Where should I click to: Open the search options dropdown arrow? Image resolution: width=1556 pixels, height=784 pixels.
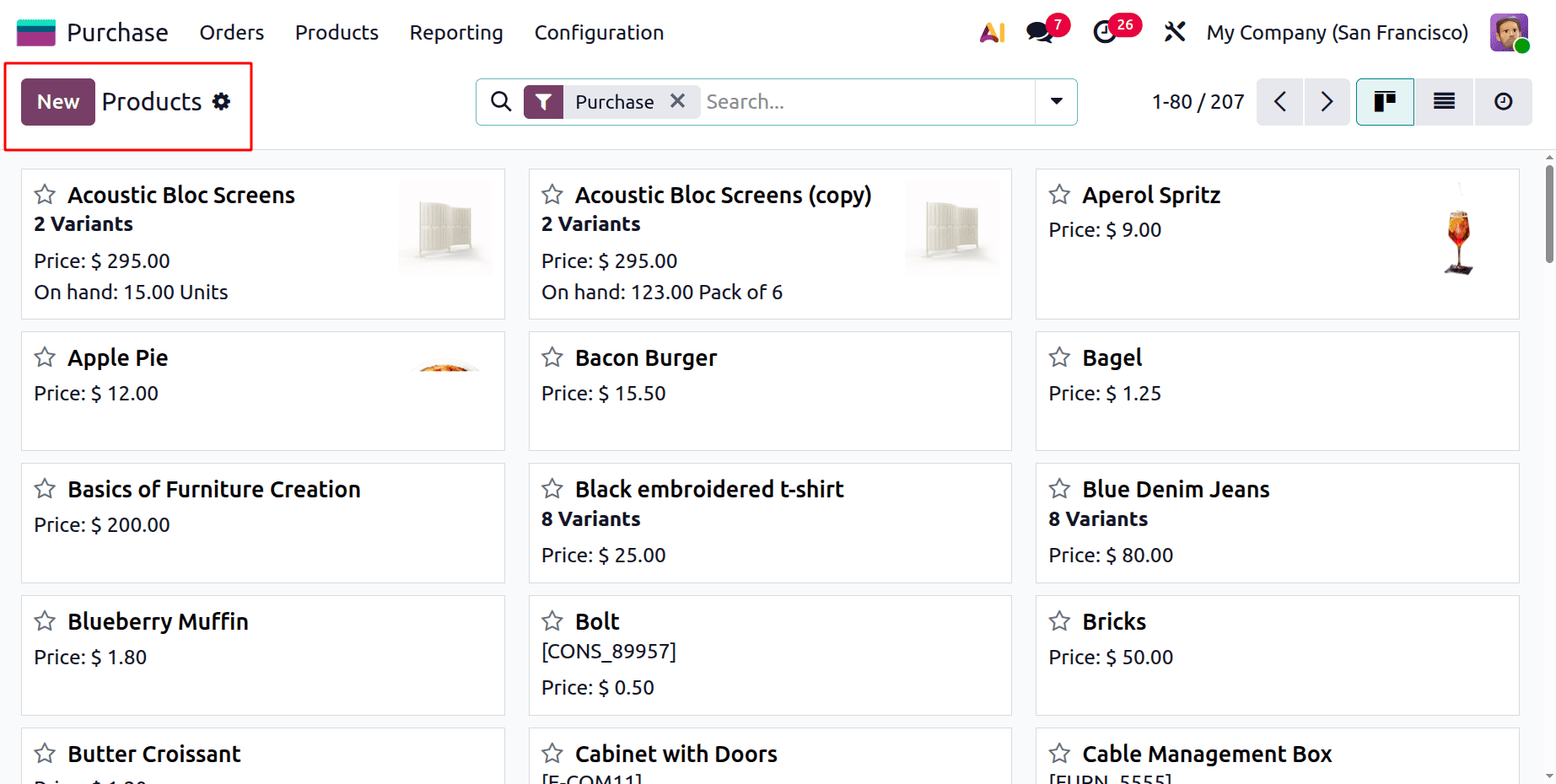(1056, 101)
